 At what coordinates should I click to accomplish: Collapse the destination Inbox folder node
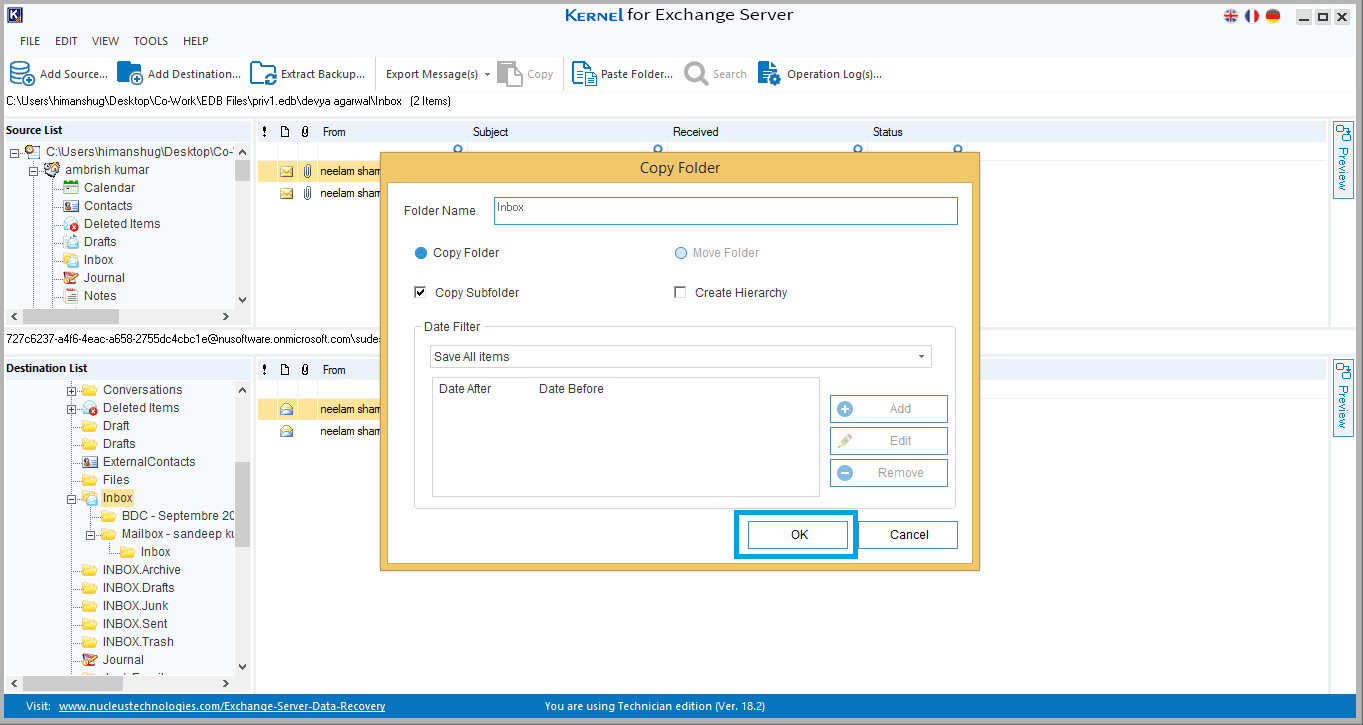71,498
